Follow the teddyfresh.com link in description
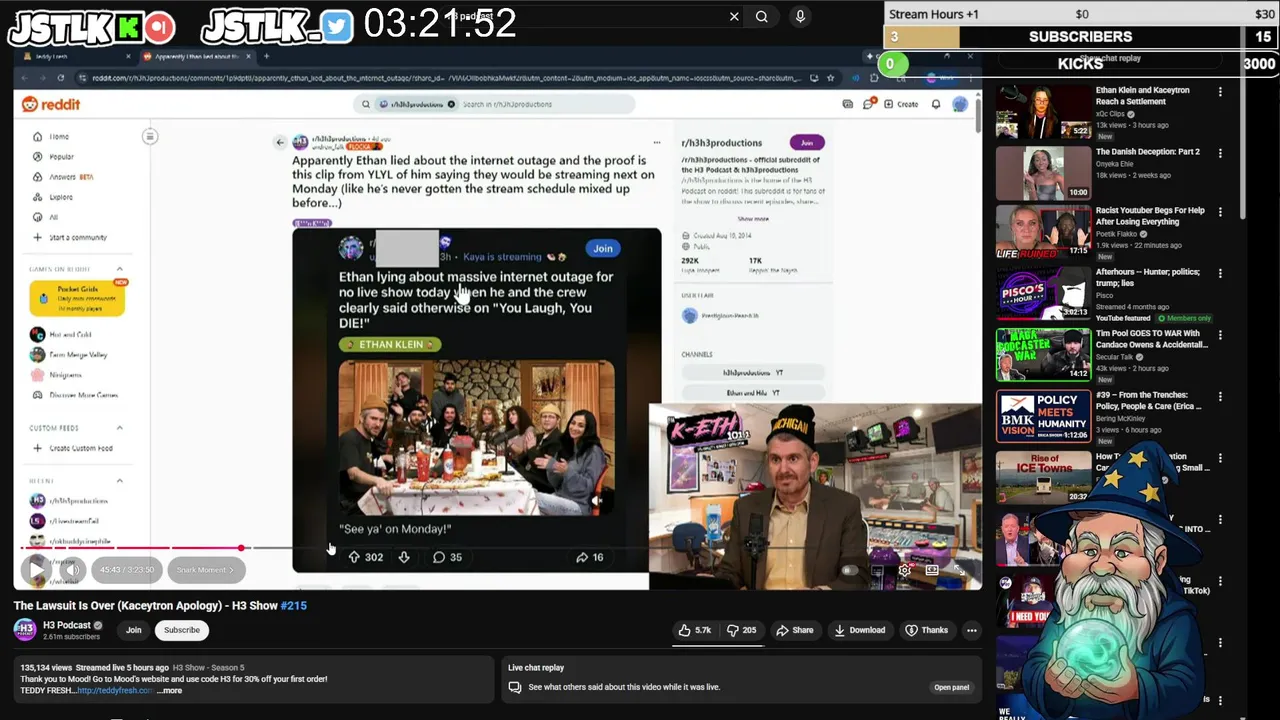The image size is (1280, 720). (x=115, y=690)
